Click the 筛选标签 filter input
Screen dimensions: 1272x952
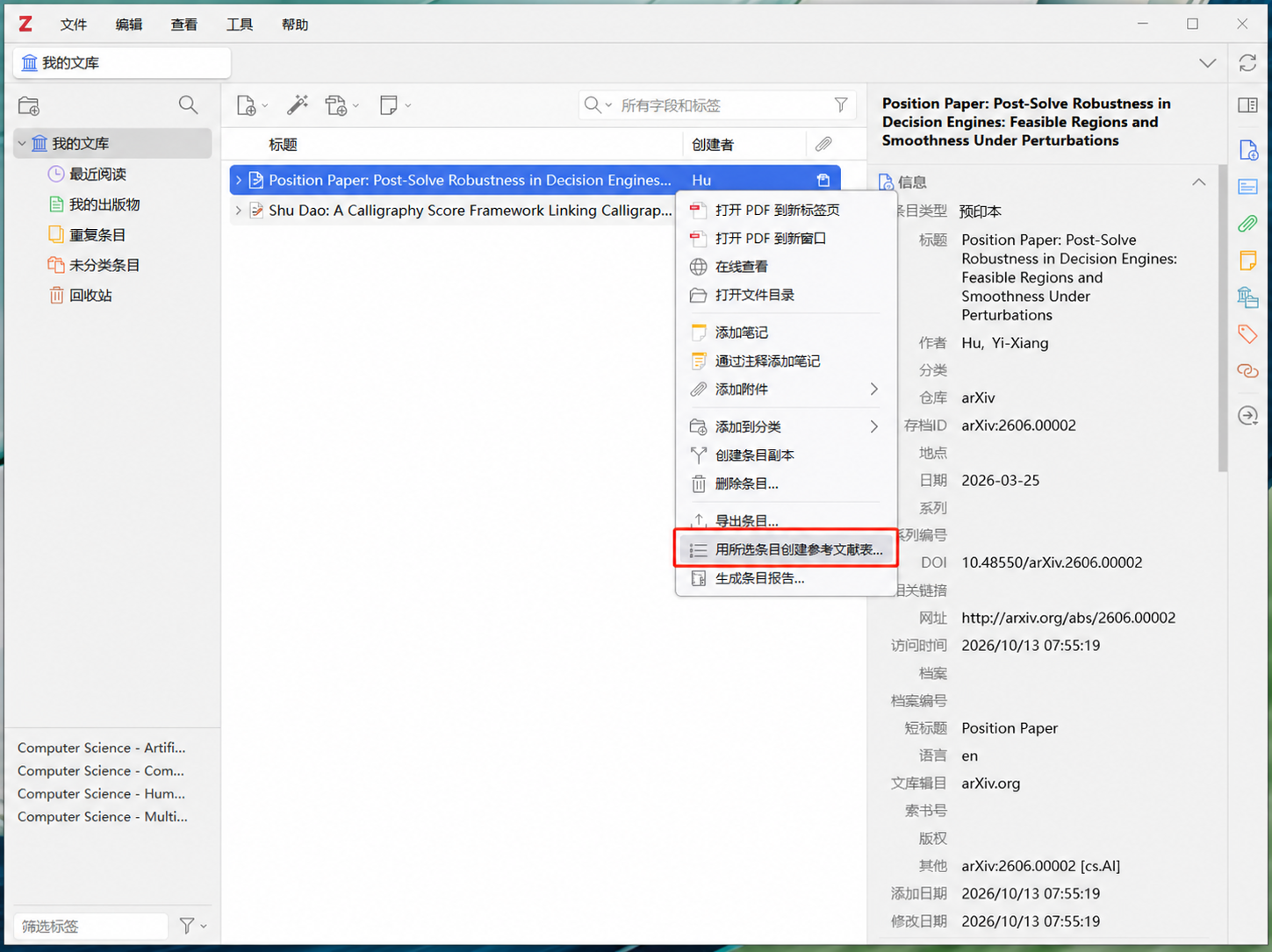91,926
